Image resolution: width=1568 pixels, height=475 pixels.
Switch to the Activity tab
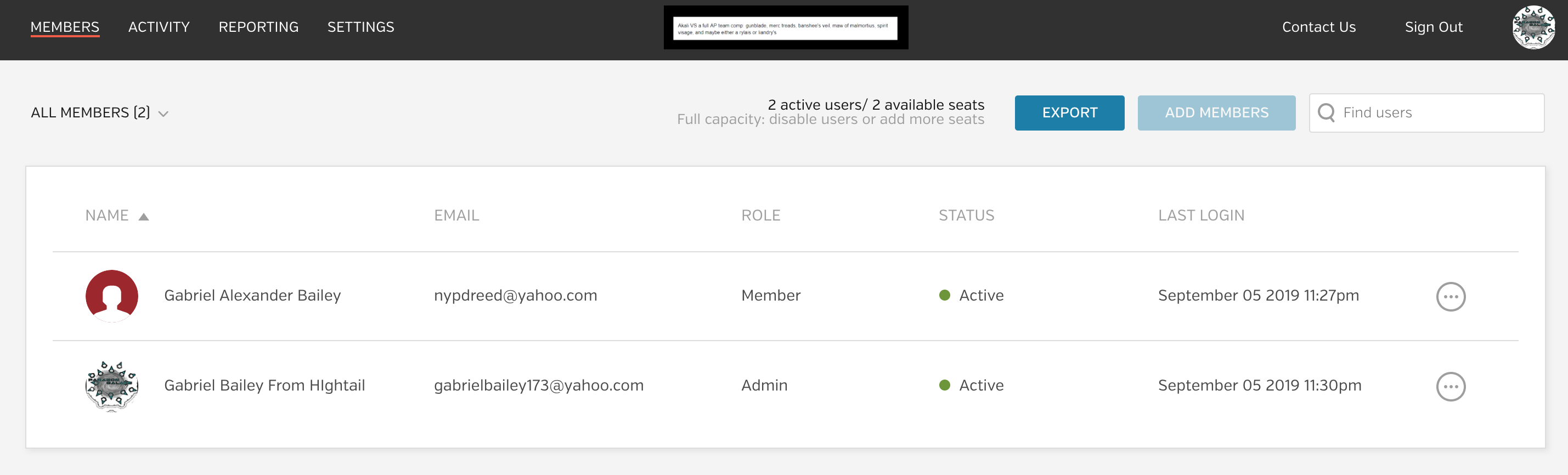tap(159, 27)
